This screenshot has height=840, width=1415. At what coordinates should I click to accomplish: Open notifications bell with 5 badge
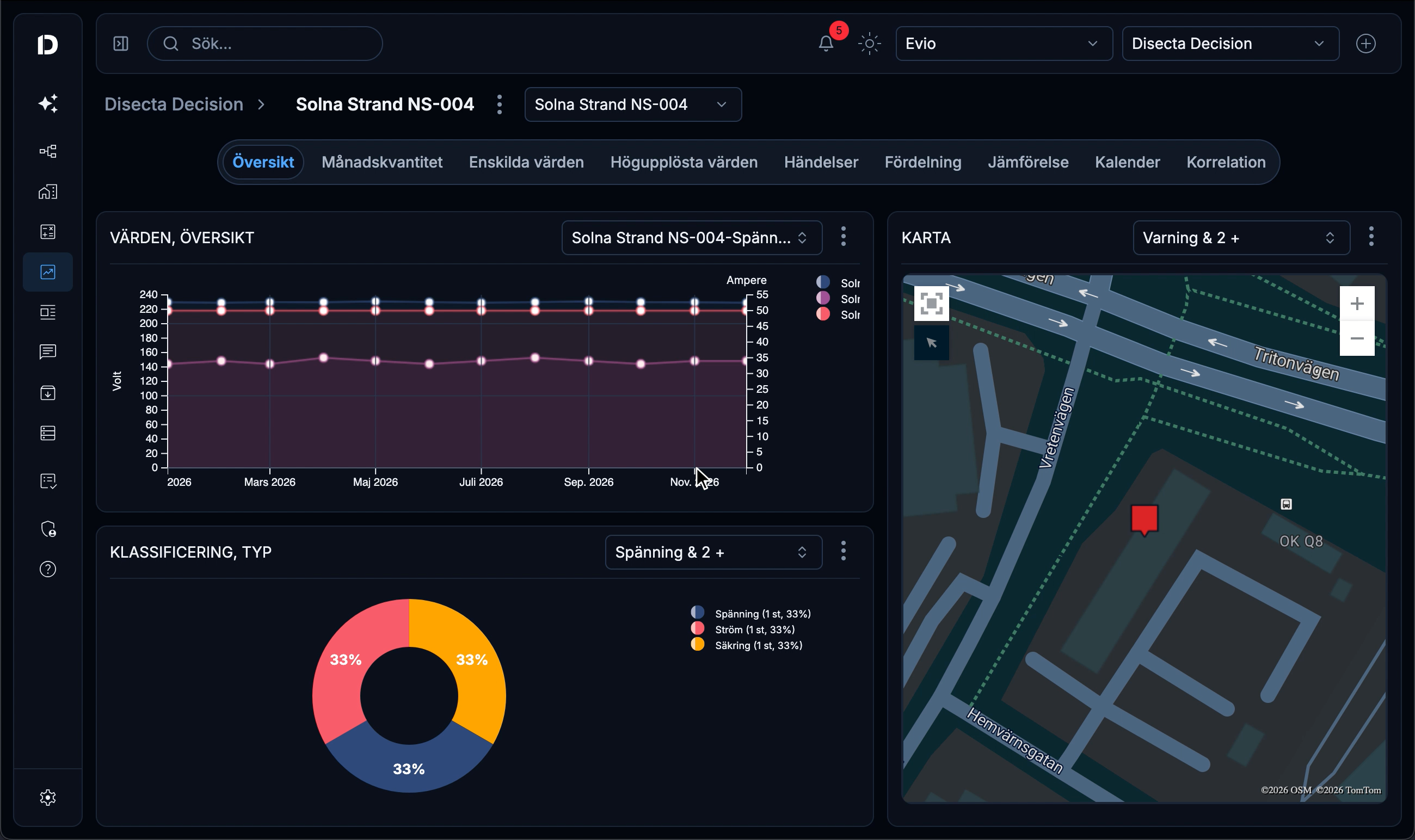[826, 44]
